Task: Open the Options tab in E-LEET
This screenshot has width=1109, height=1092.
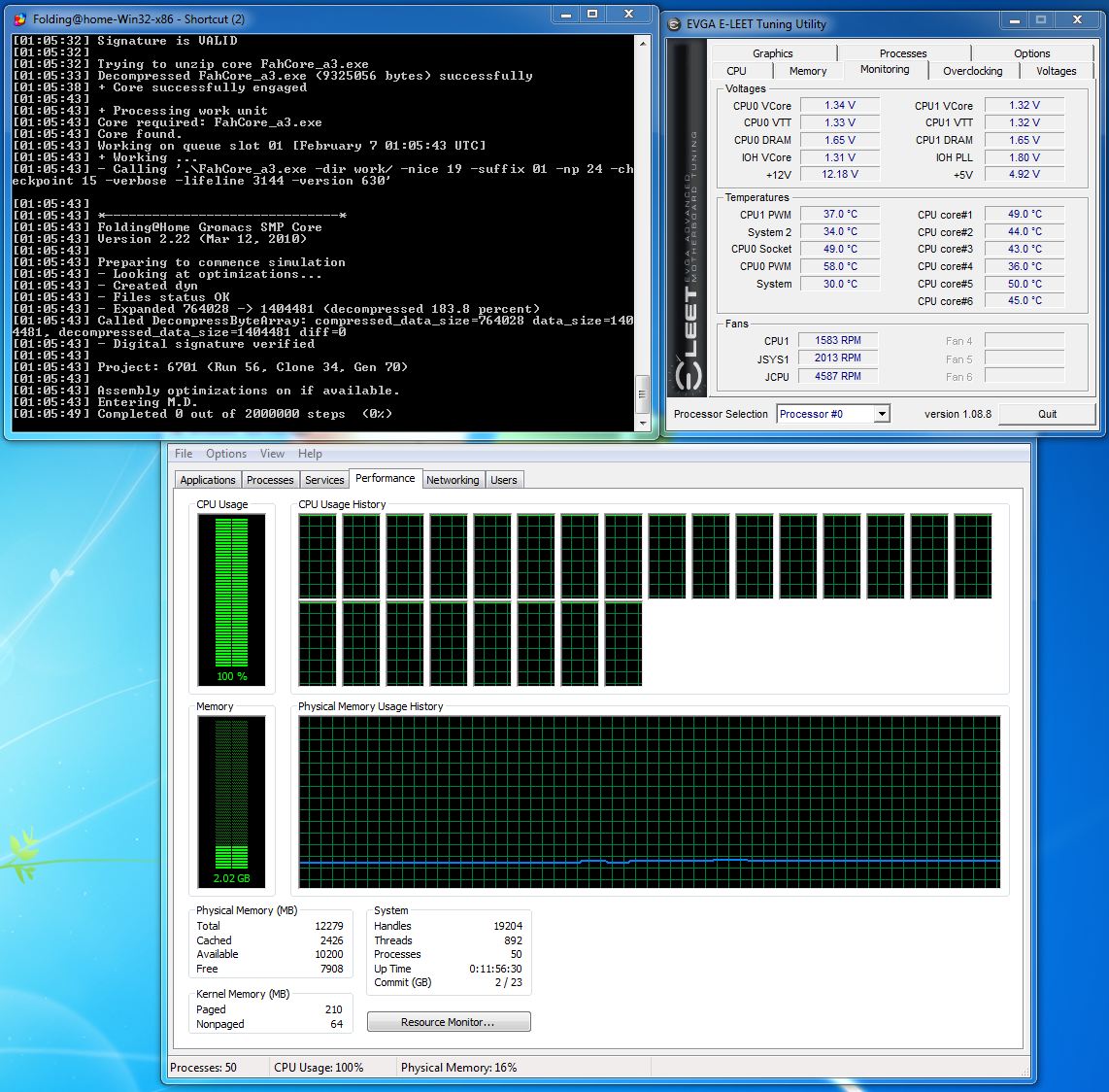Action: click(x=1031, y=53)
